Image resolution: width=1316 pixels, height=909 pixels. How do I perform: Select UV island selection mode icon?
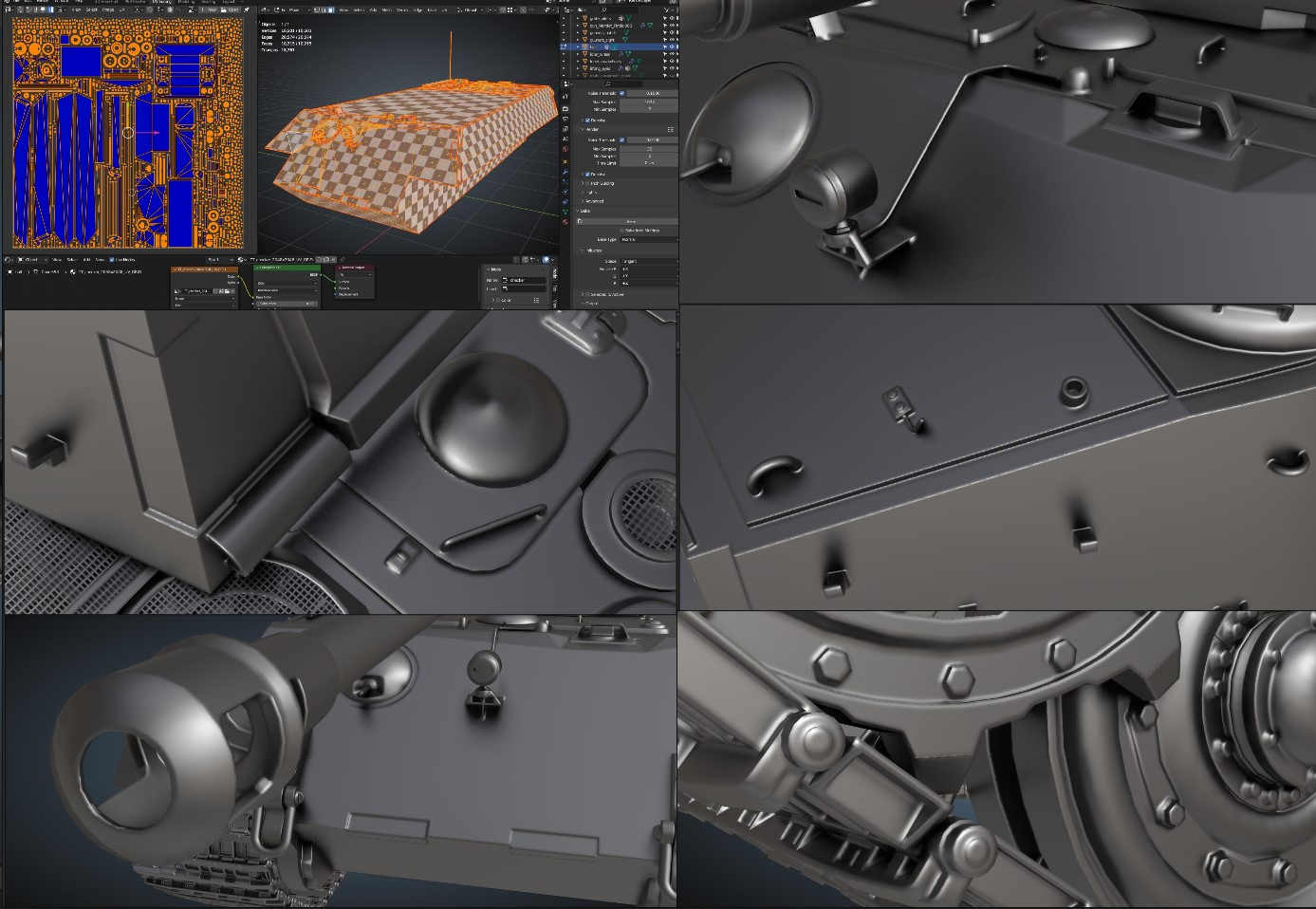click(x=50, y=9)
